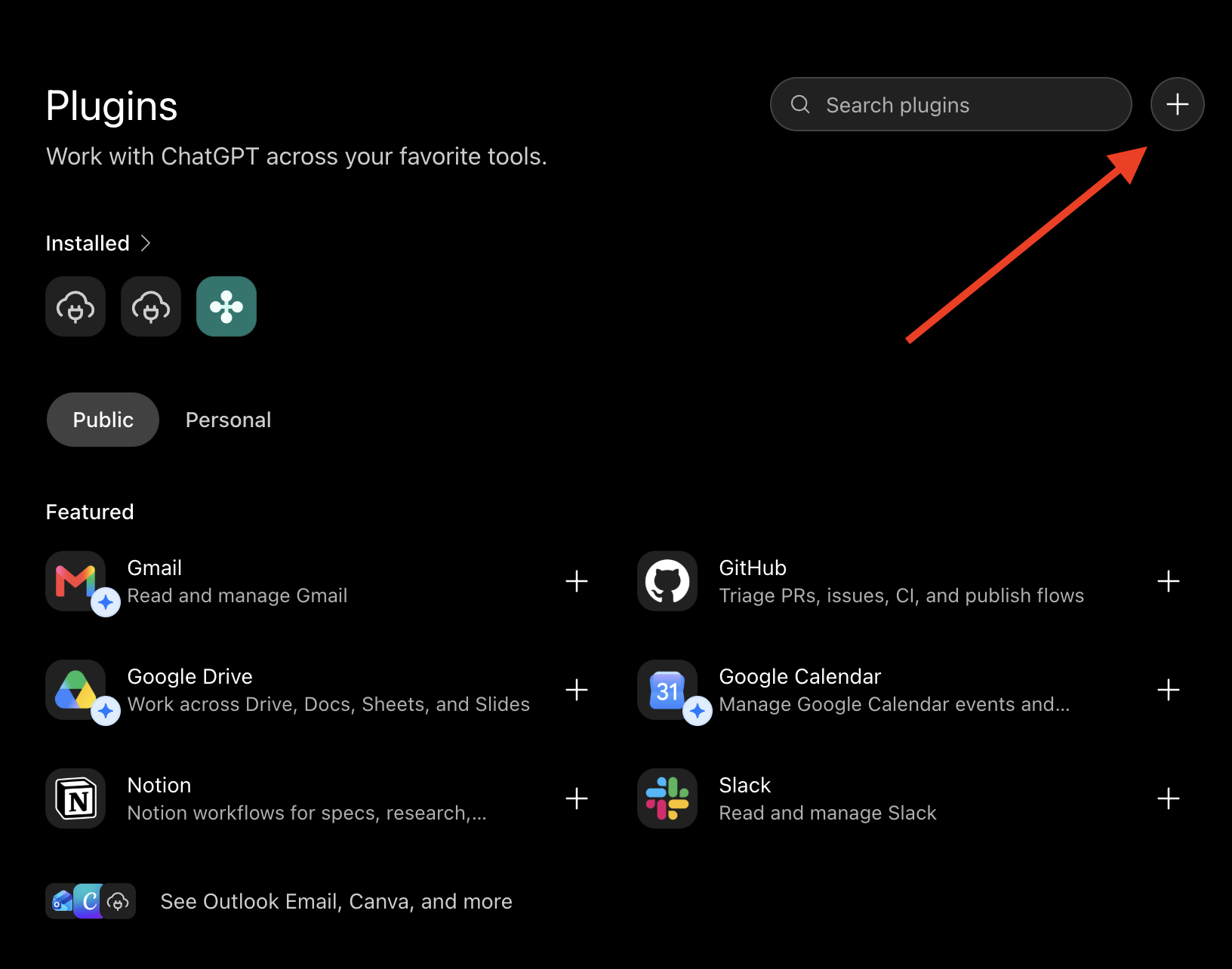This screenshot has width=1232, height=969.
Task: Add the GitHub plugin
Action: click(1169, 581)
